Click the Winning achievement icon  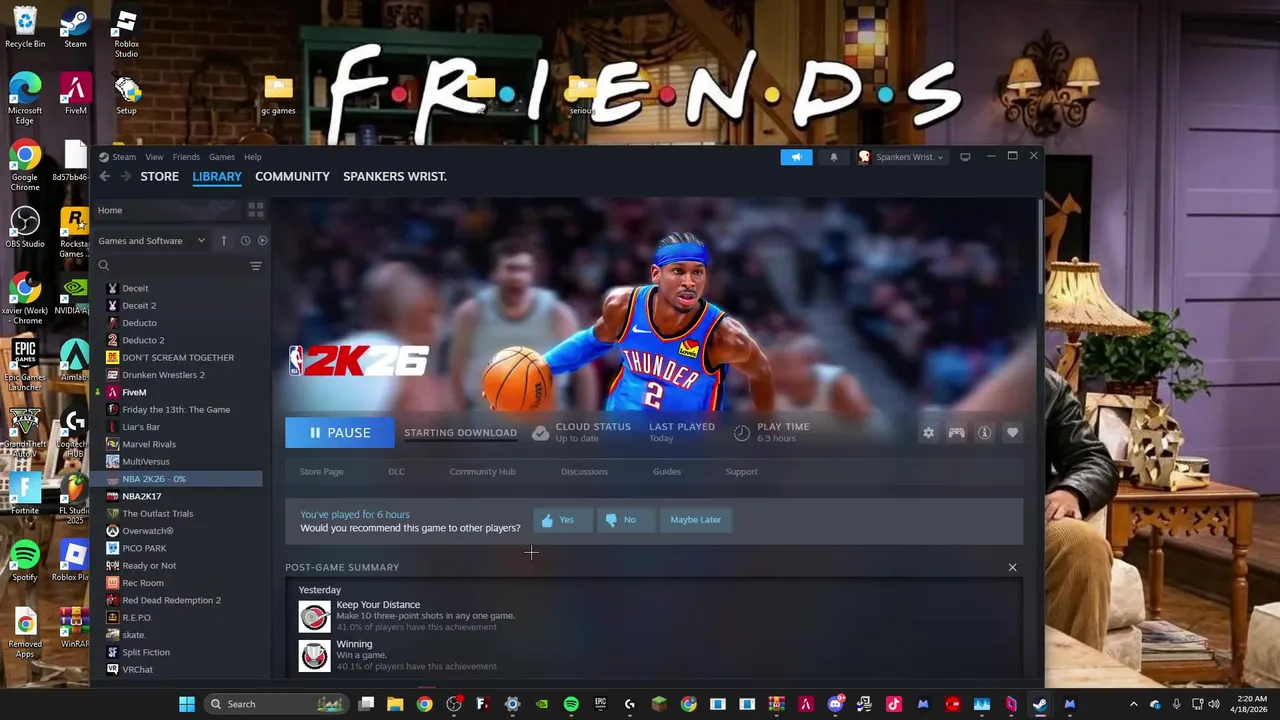tap(314, 656)
